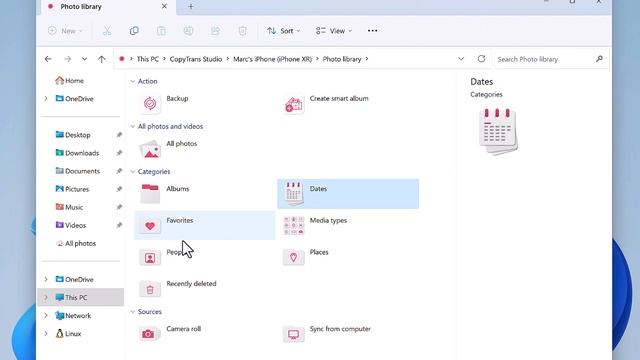Collapse the All photos and videos group
640x360 pixels.
[x=133, y=127]
